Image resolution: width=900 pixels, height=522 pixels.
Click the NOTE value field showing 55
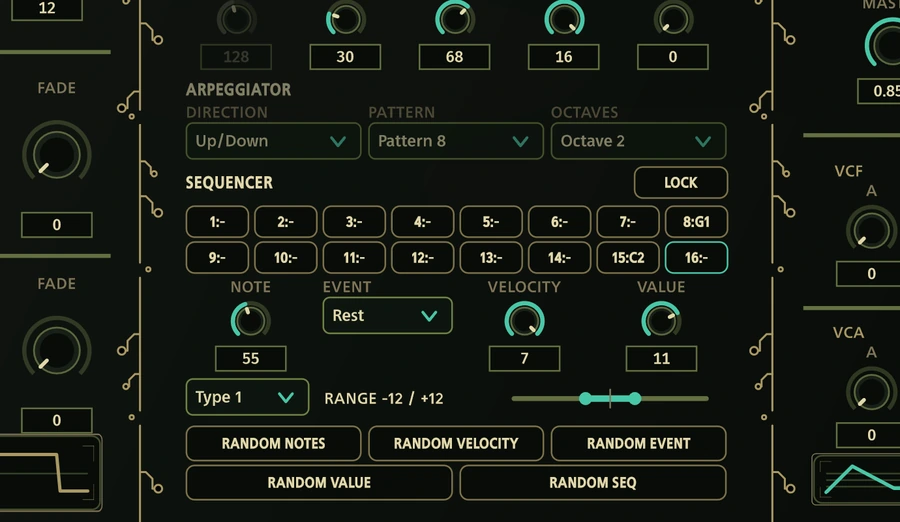pos(250,358)
